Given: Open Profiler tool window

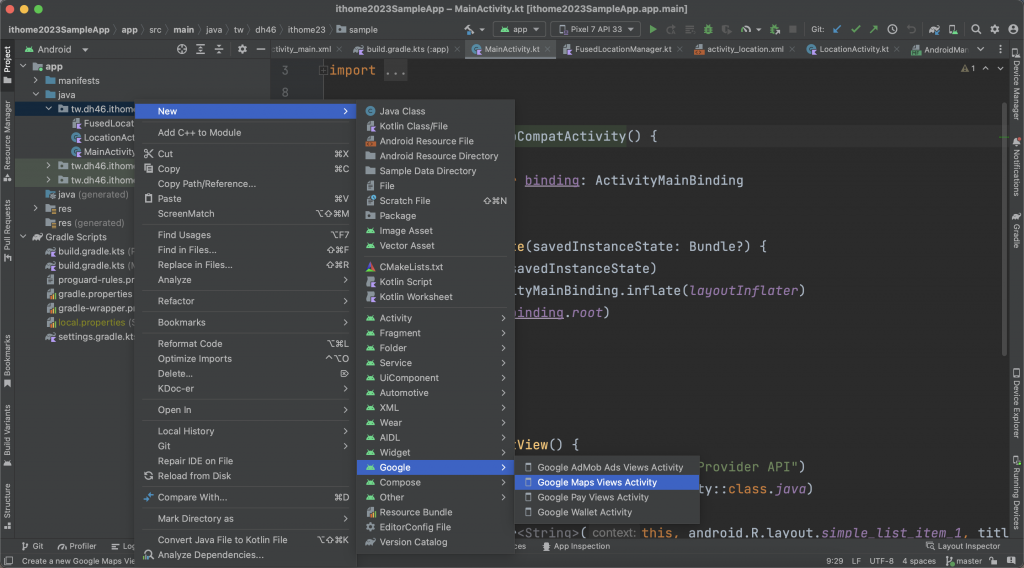Looking at the screenshot, I should coord(77,546).
